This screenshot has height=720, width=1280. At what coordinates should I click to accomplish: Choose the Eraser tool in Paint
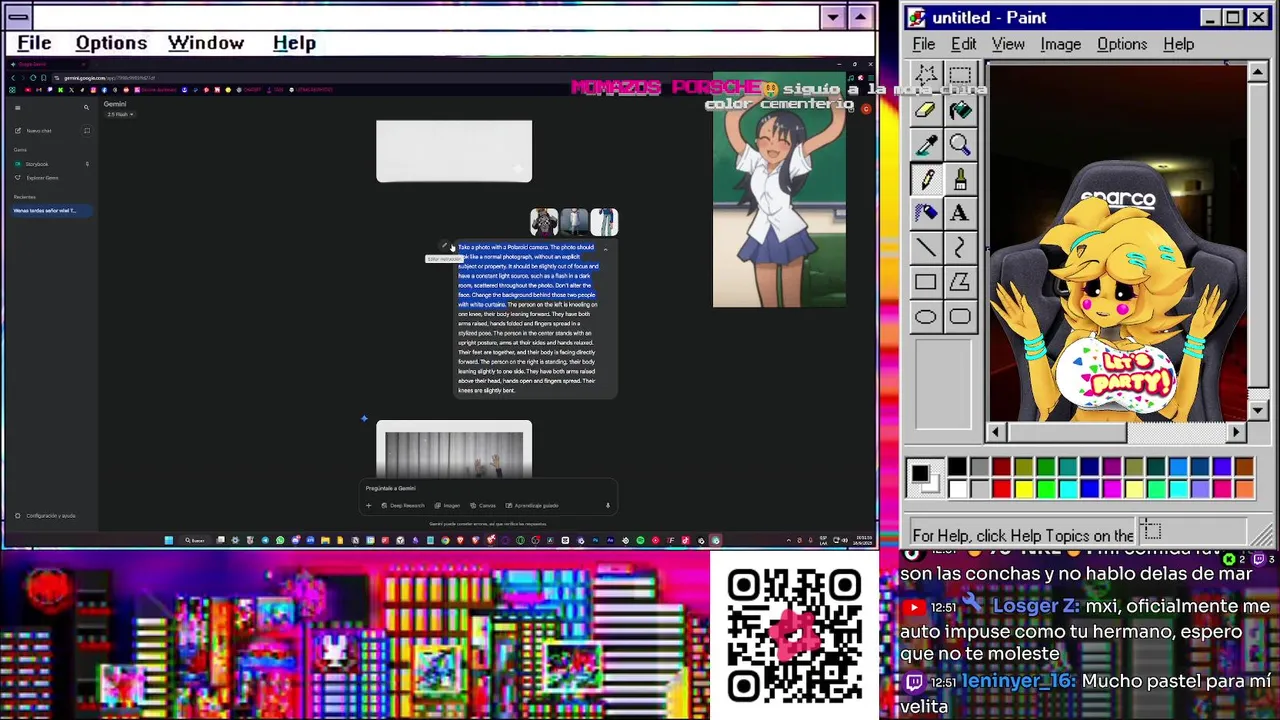click(926, 111)
